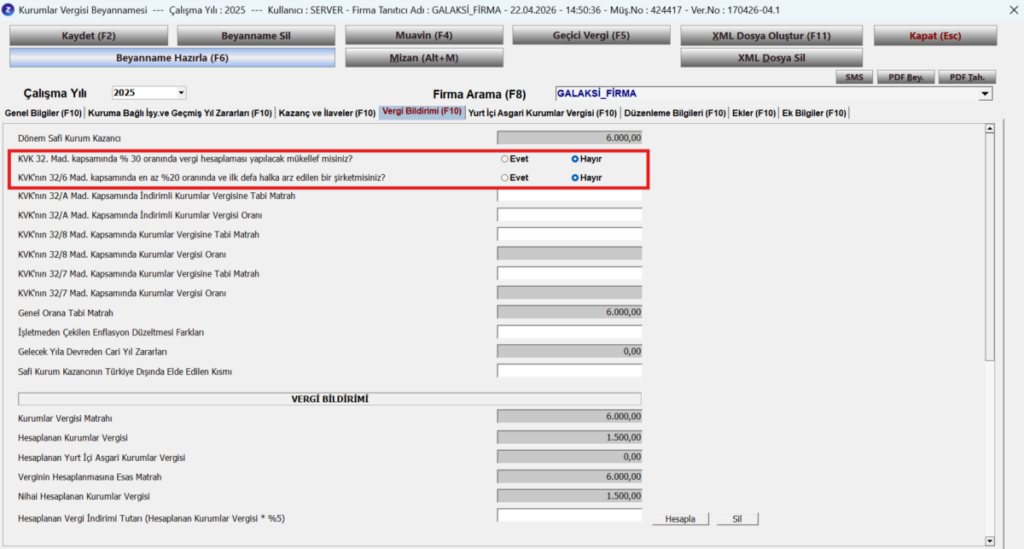The image size is (1024, 549).
Task: Click the Kaydet (F2) button
Action: [x=89, y=36]
